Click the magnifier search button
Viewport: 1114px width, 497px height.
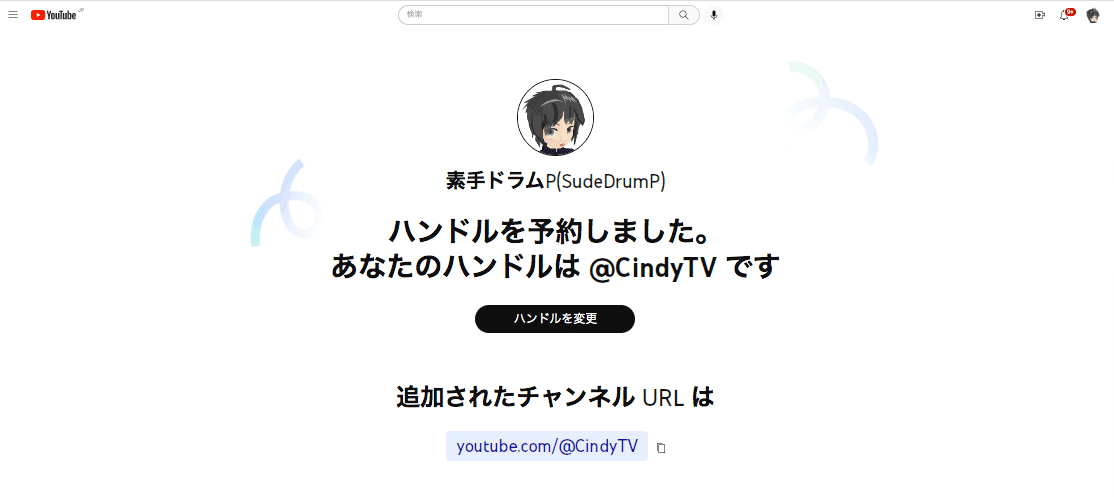point(684,15)
